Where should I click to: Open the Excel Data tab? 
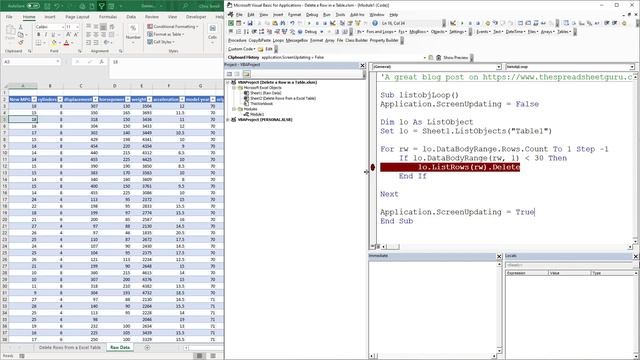(131, 17)
